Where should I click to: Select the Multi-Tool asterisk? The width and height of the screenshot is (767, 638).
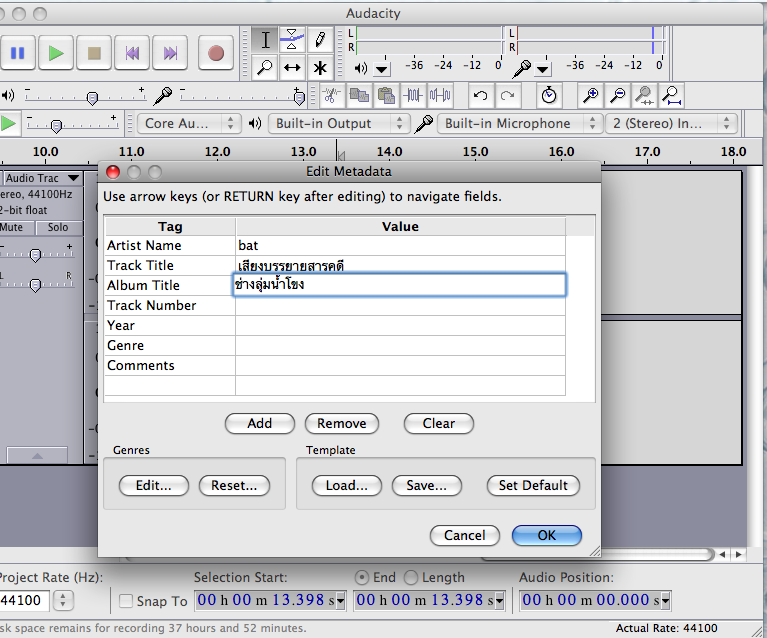[x=320, y=67]
